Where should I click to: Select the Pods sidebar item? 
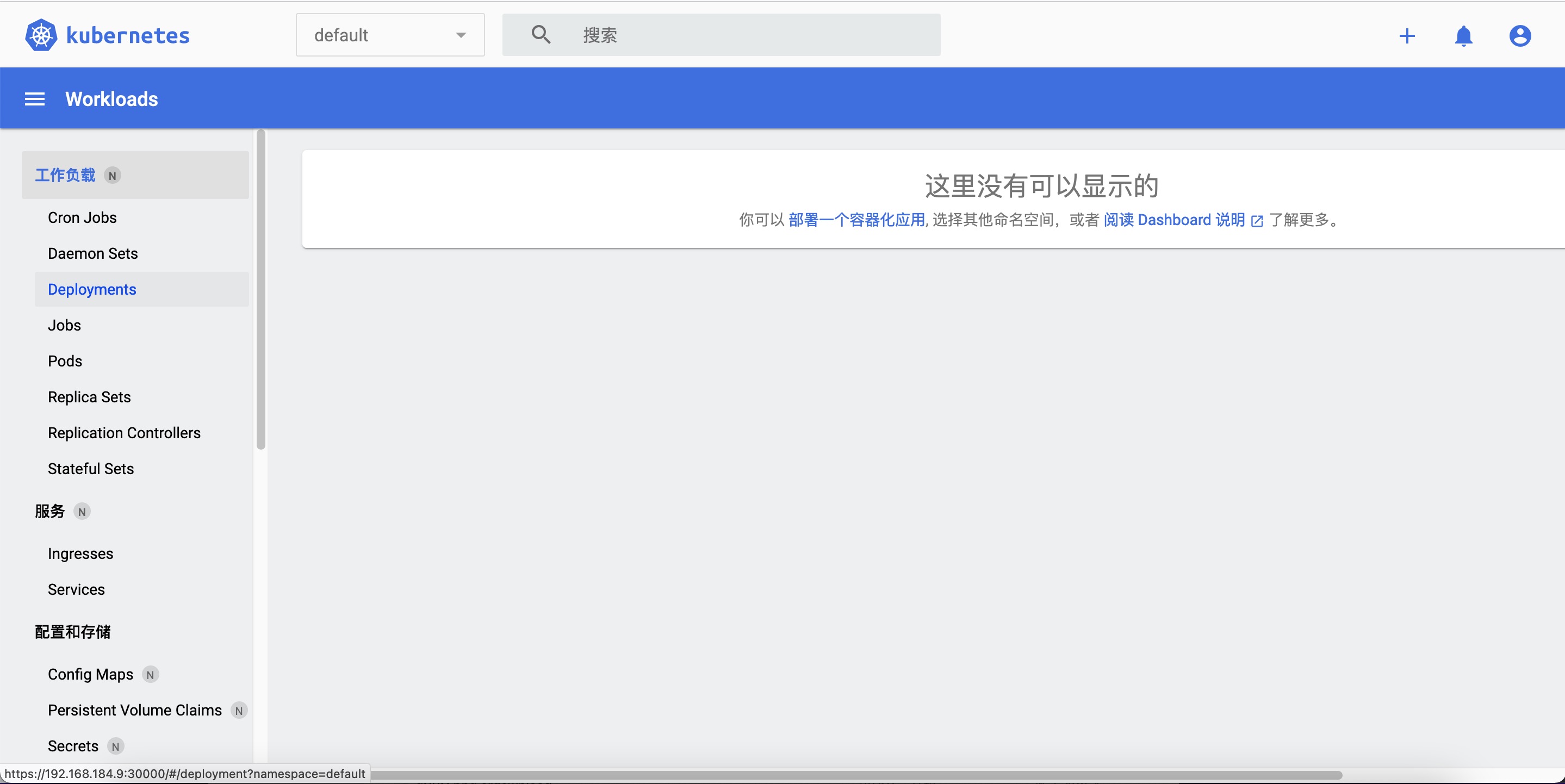[65, 361]
